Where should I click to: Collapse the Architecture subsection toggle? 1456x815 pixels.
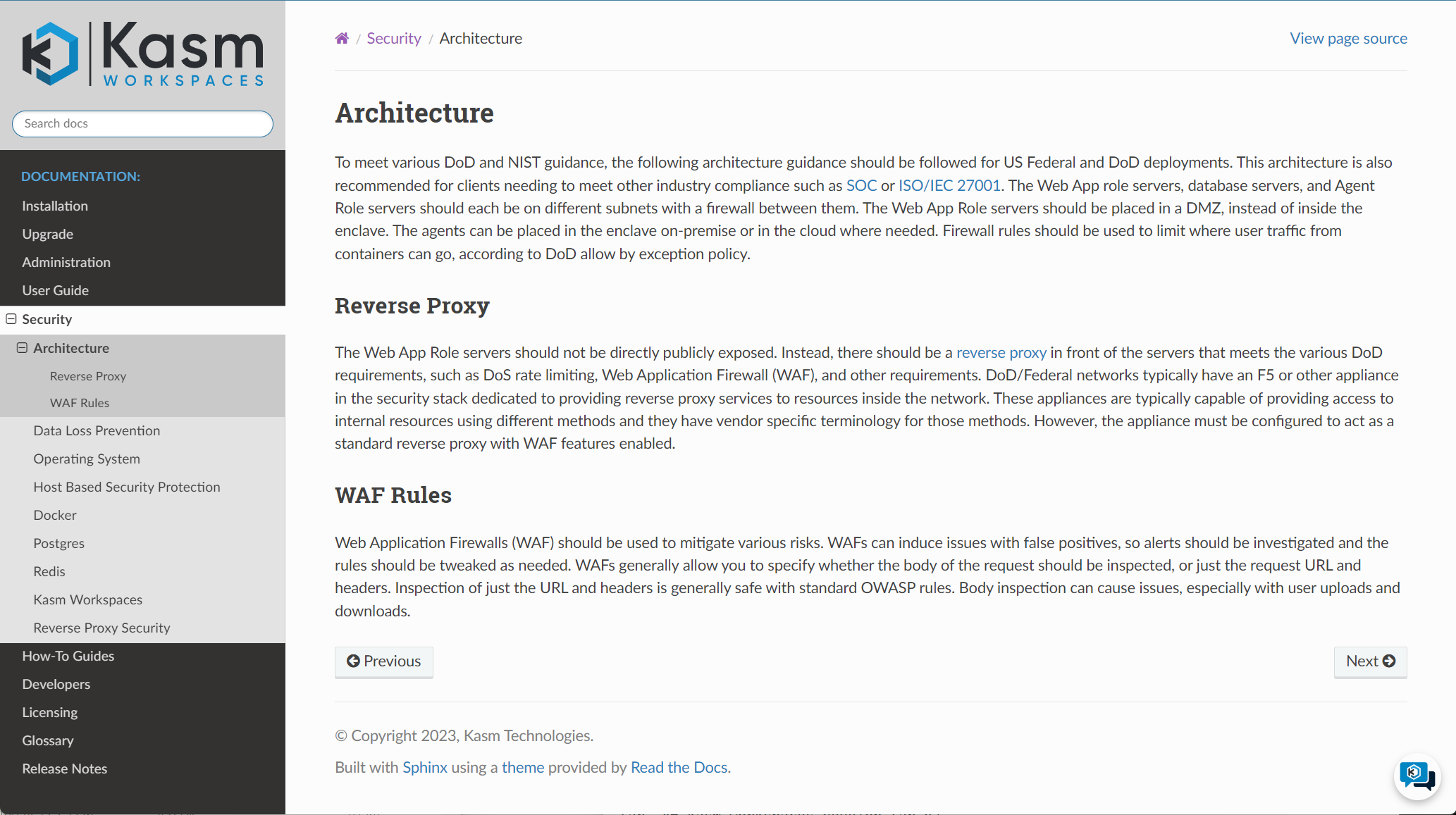pos(23,348)
